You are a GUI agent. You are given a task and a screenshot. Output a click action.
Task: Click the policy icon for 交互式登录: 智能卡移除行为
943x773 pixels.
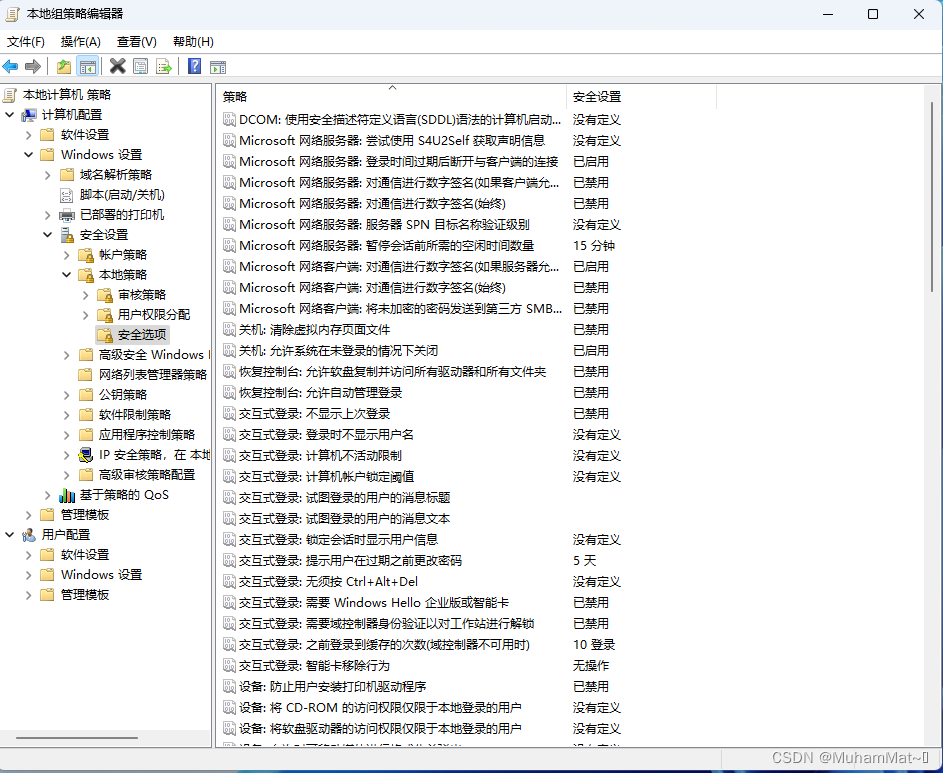point(229,665)
